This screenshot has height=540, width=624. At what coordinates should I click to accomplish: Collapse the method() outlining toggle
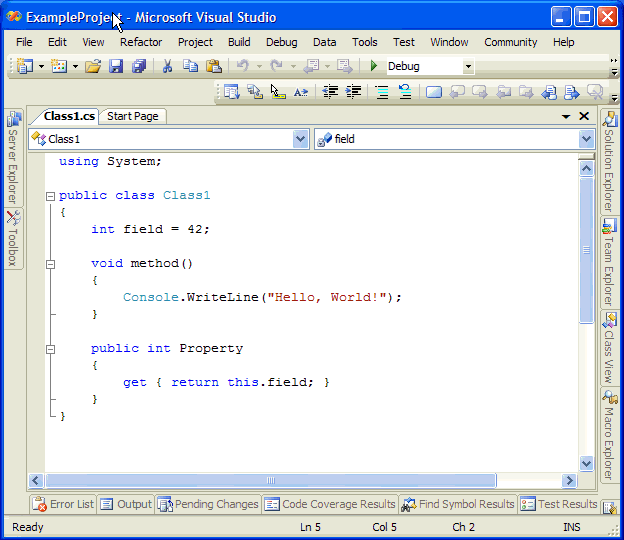(x=50, y=264)
